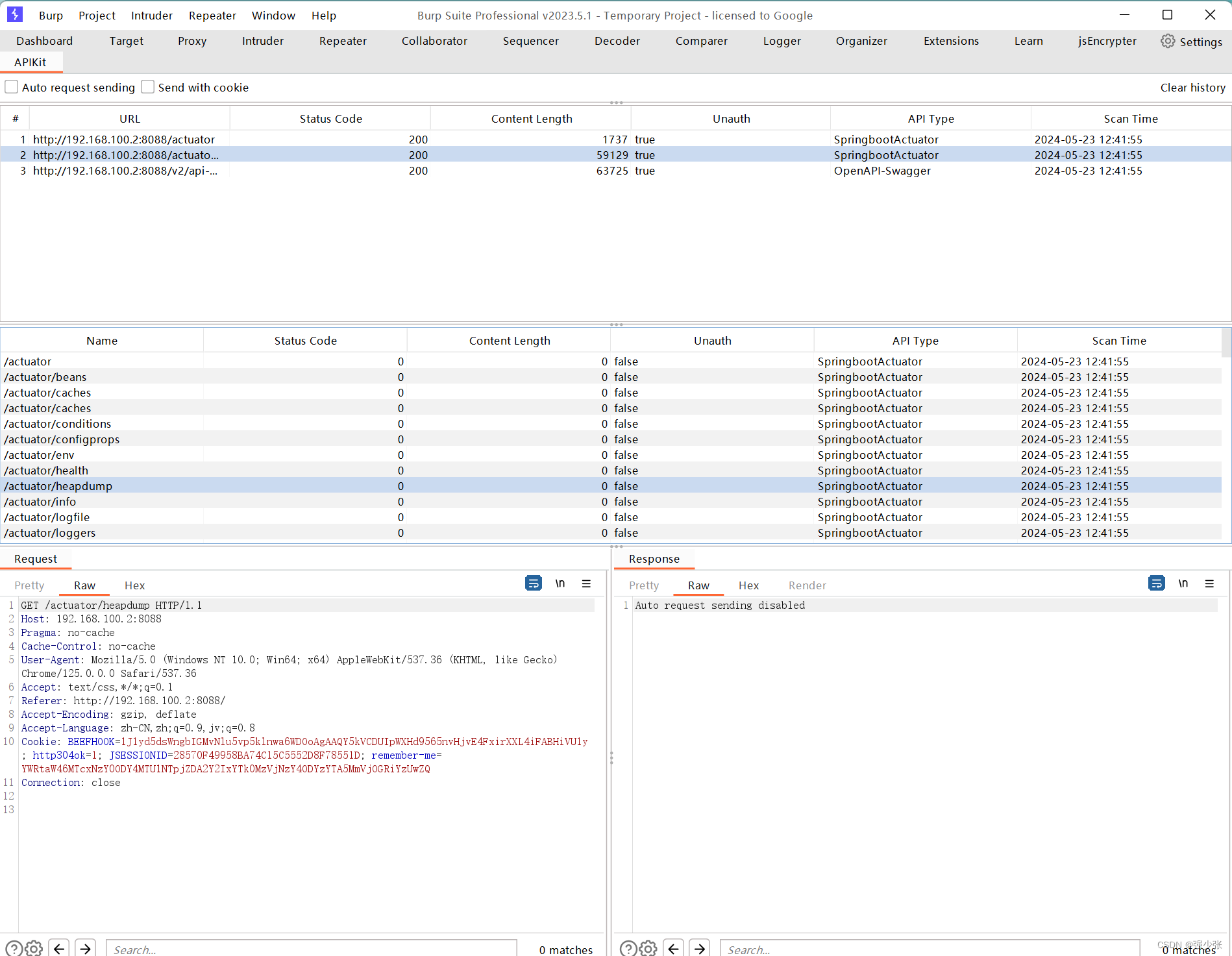Enable Auto request sending checkbox
Viewport: 1232px width, 956px height.
(x=12, y=87)
